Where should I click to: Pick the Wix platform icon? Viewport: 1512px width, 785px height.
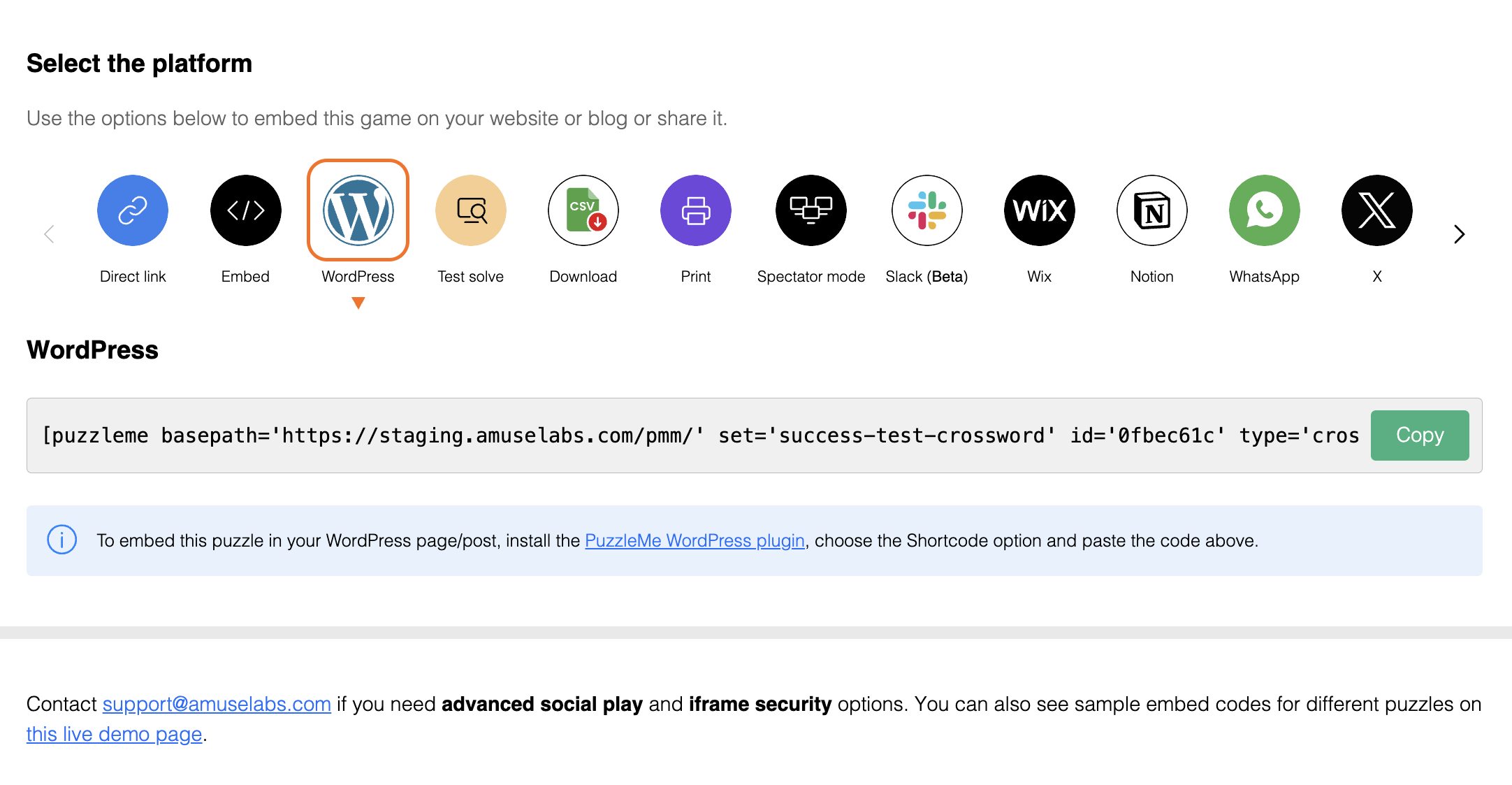1040,210
